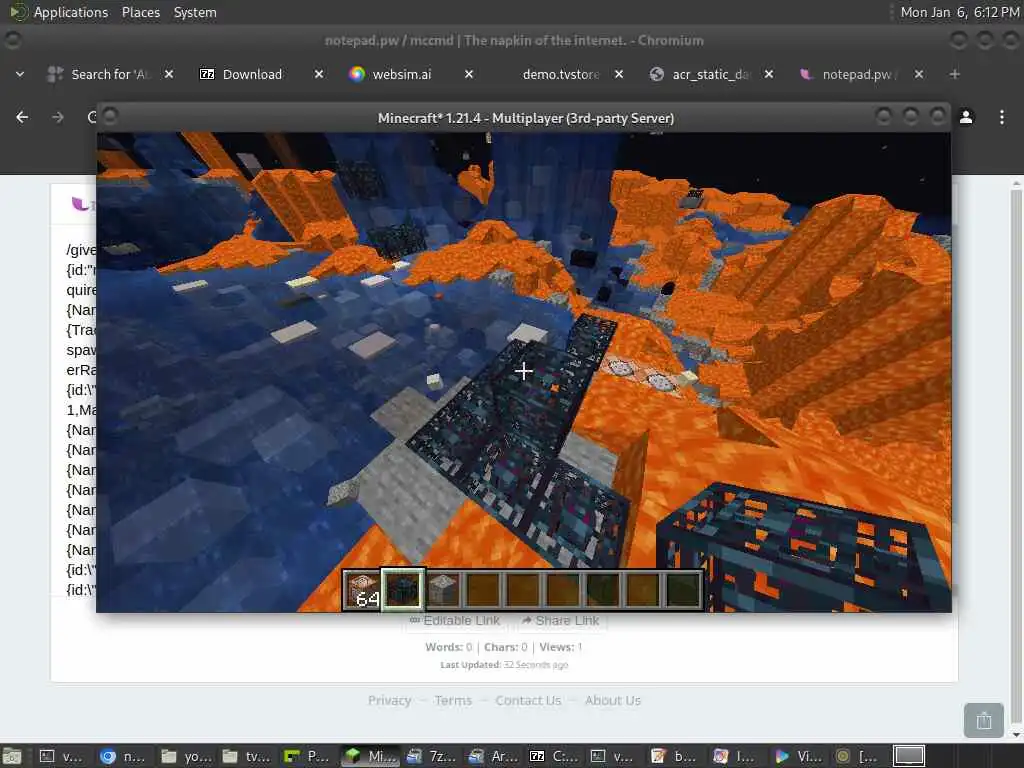1024x768 pixels.
Task: Click into the notepad text area
Action: click(80, 418)
